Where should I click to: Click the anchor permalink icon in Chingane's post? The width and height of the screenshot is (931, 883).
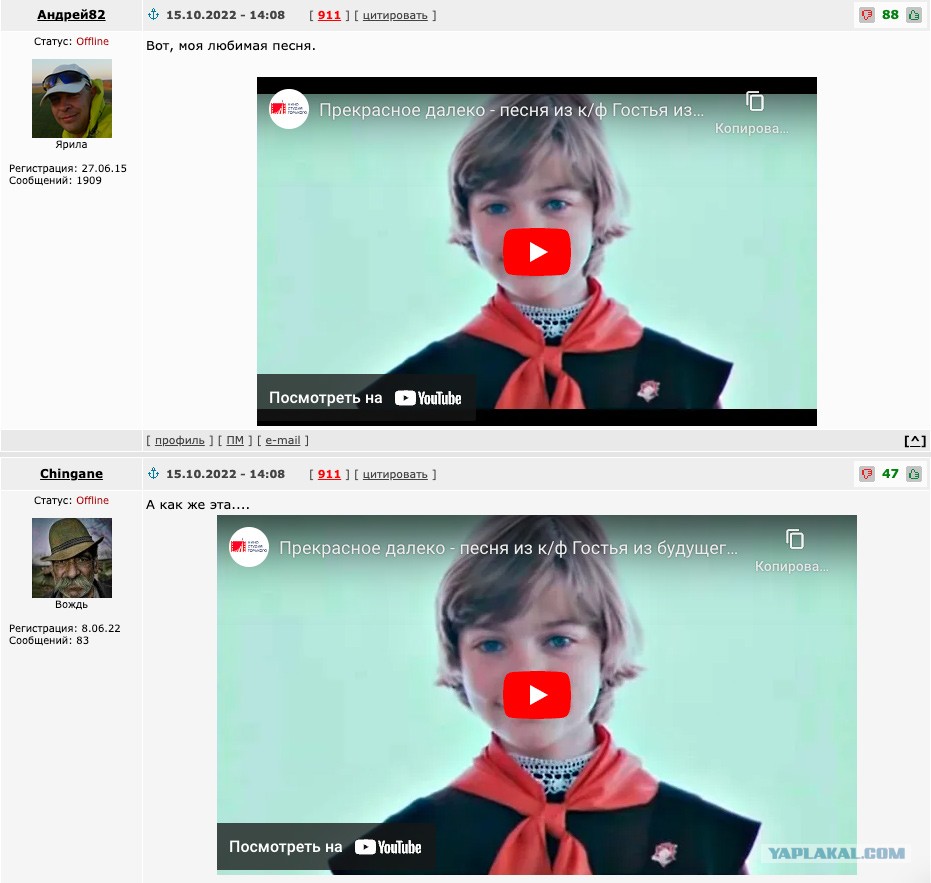point(153,473)
